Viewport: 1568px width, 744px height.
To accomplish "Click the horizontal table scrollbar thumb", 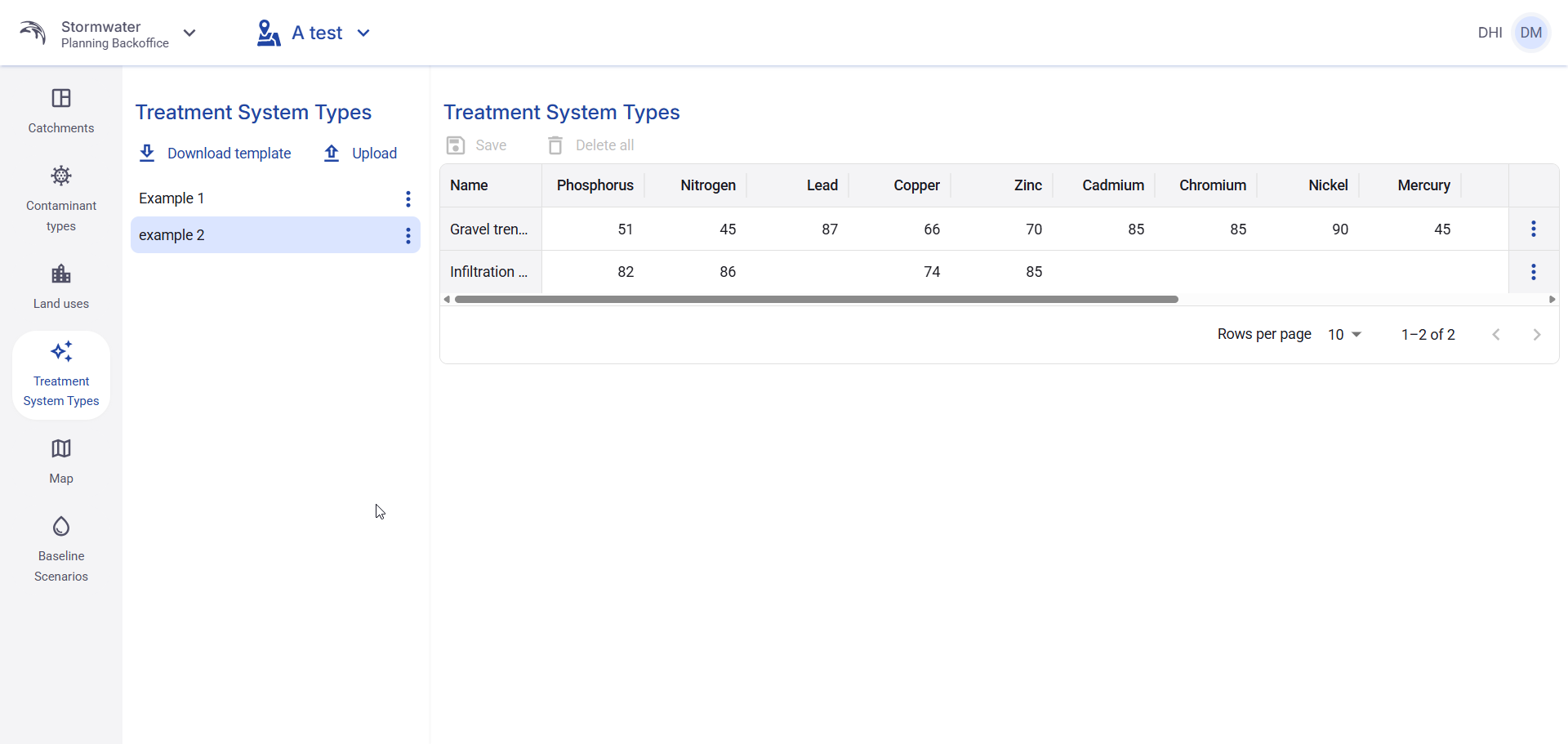I will coord(817,300).
